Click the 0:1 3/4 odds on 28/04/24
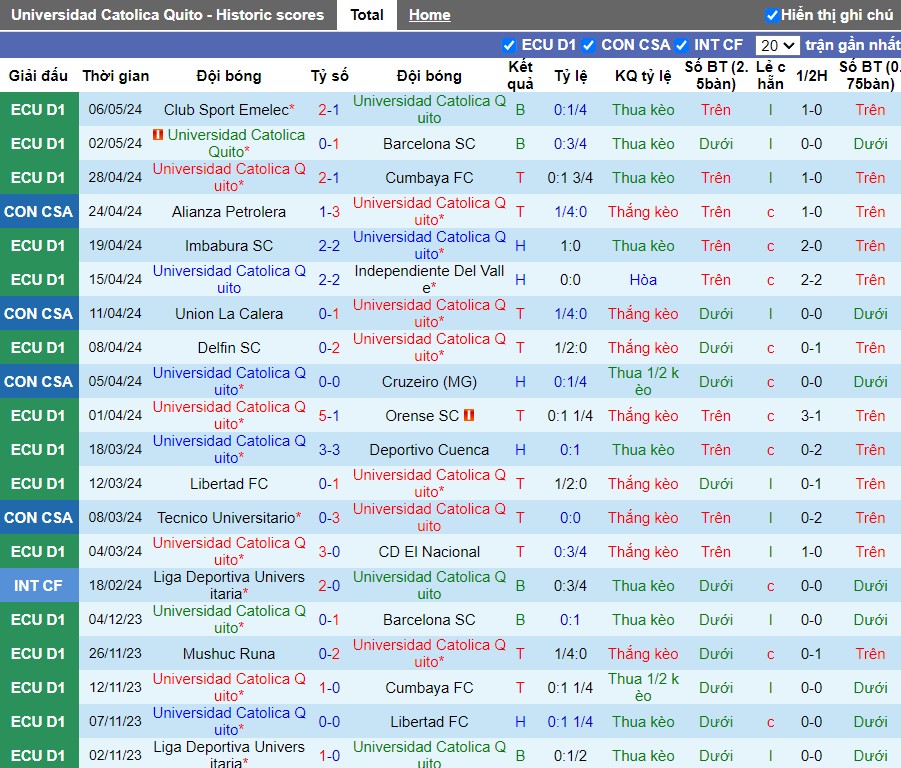The image size is (901, 768). (570, 177)
